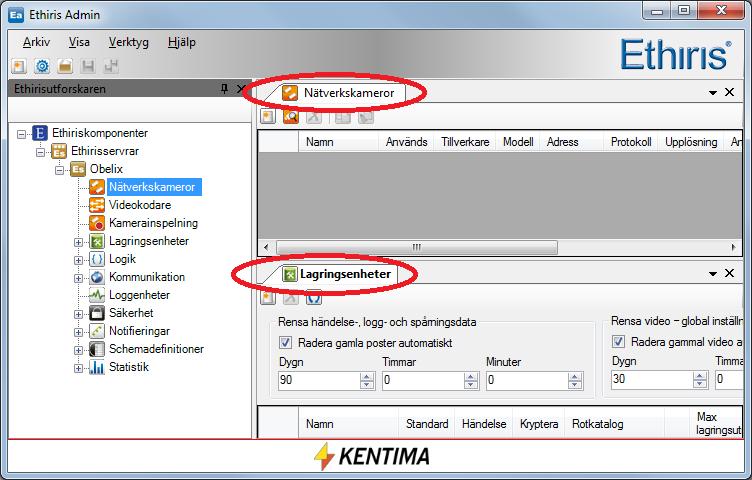Increase video Dygn value of 30
Screen dimensions: 752x480
(700, 376)
